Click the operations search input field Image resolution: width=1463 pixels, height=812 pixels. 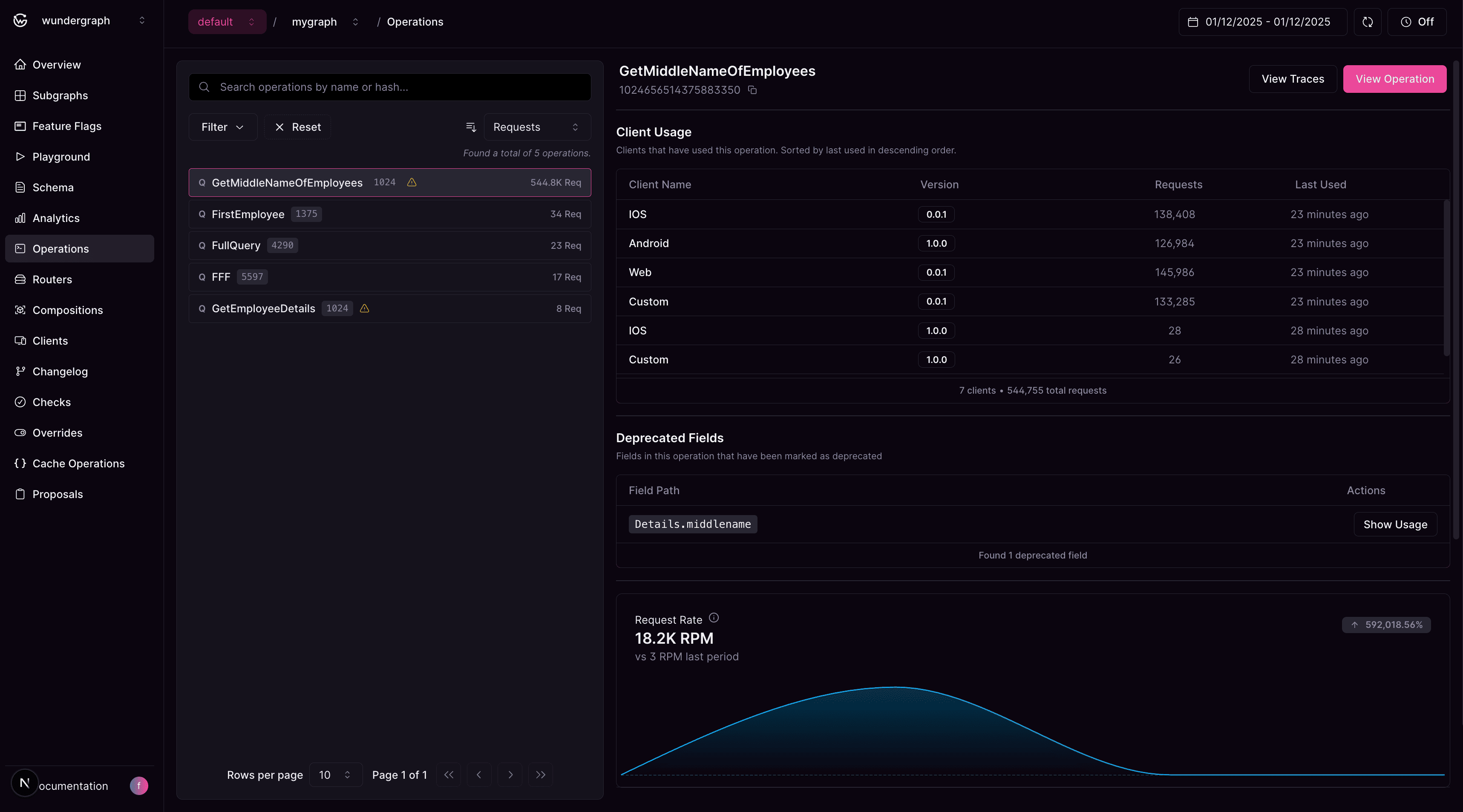[x=389, y=87]
